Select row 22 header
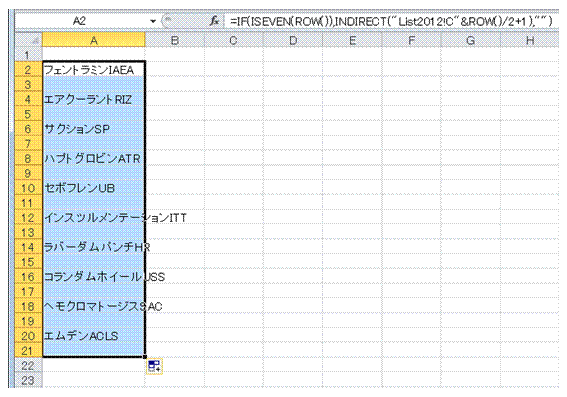The width and height of the screenshot is (567, 397). (x=28, y=366)
